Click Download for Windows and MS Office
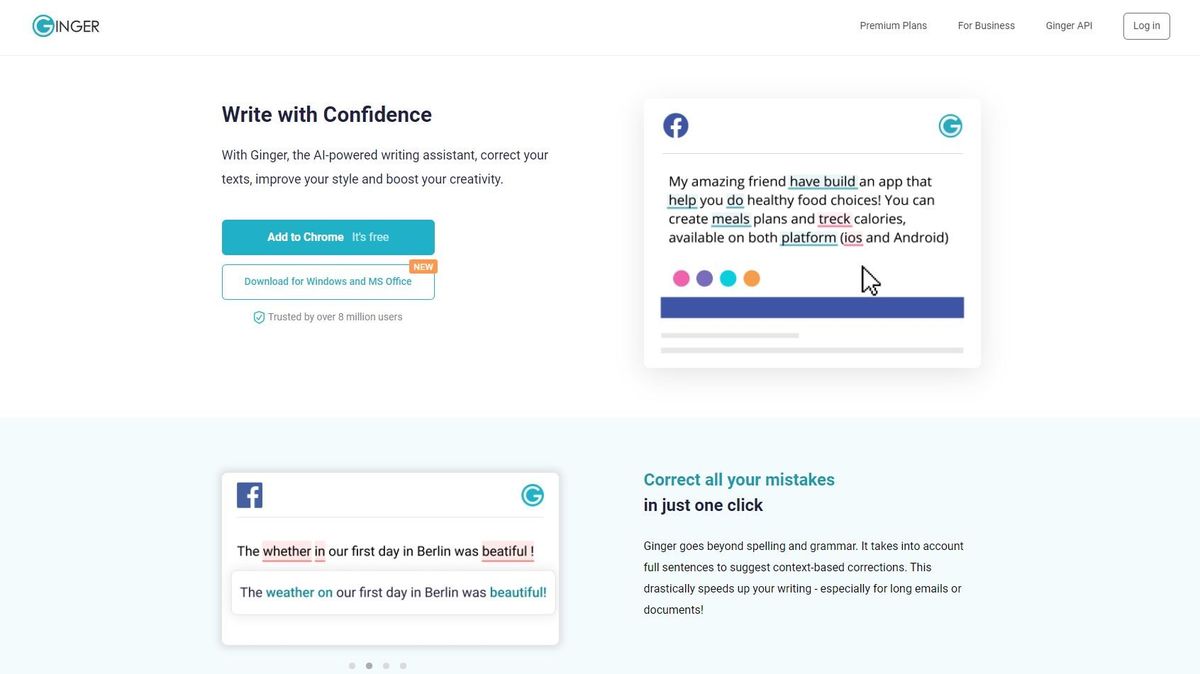Image resolution: width=1200 pixels, height=674 pixels. [328, 281]
